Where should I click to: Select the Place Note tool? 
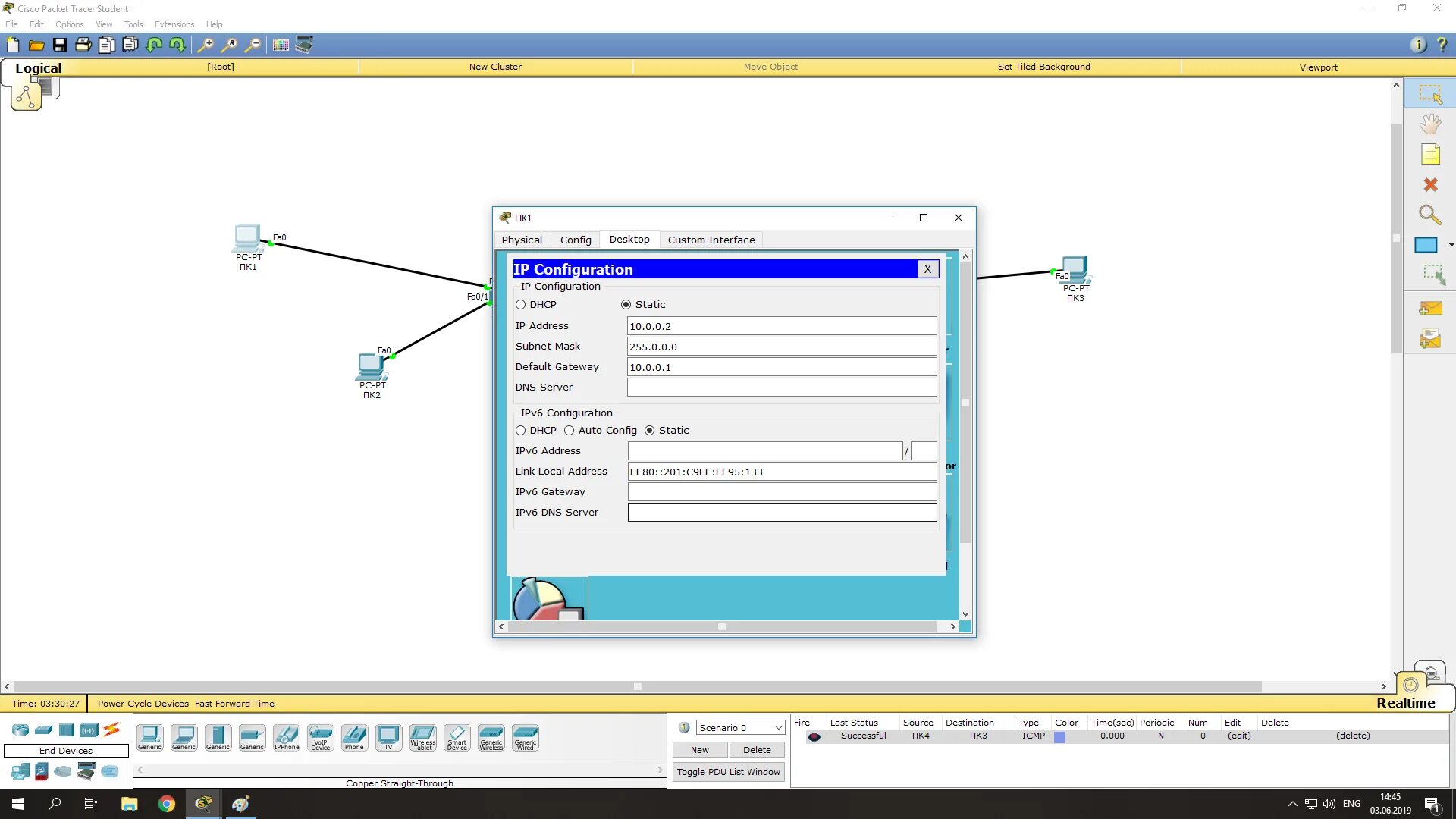tap(1430, 155)
